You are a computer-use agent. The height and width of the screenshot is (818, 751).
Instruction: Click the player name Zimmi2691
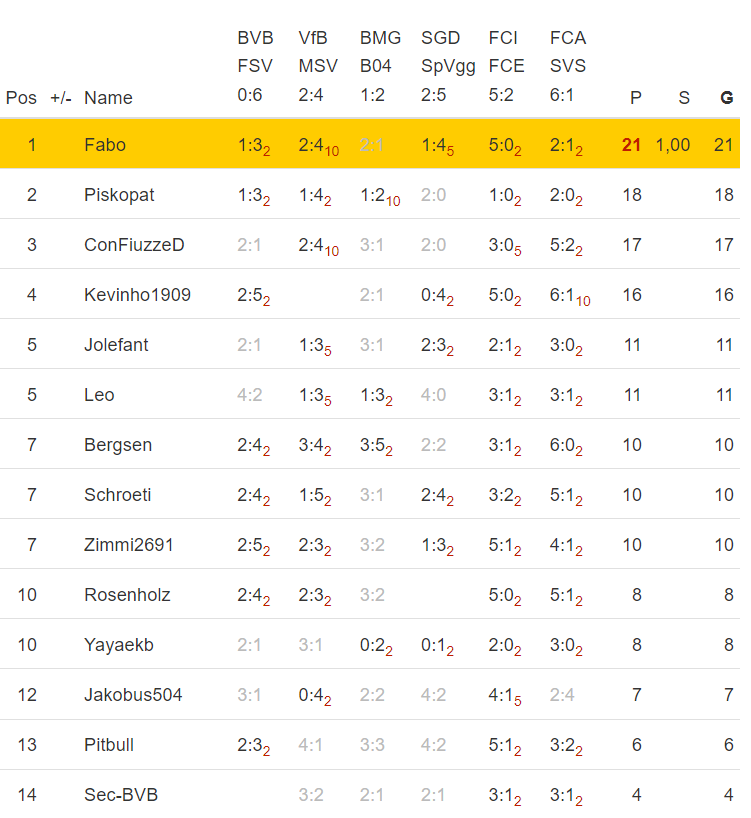(x=128, y=545)
